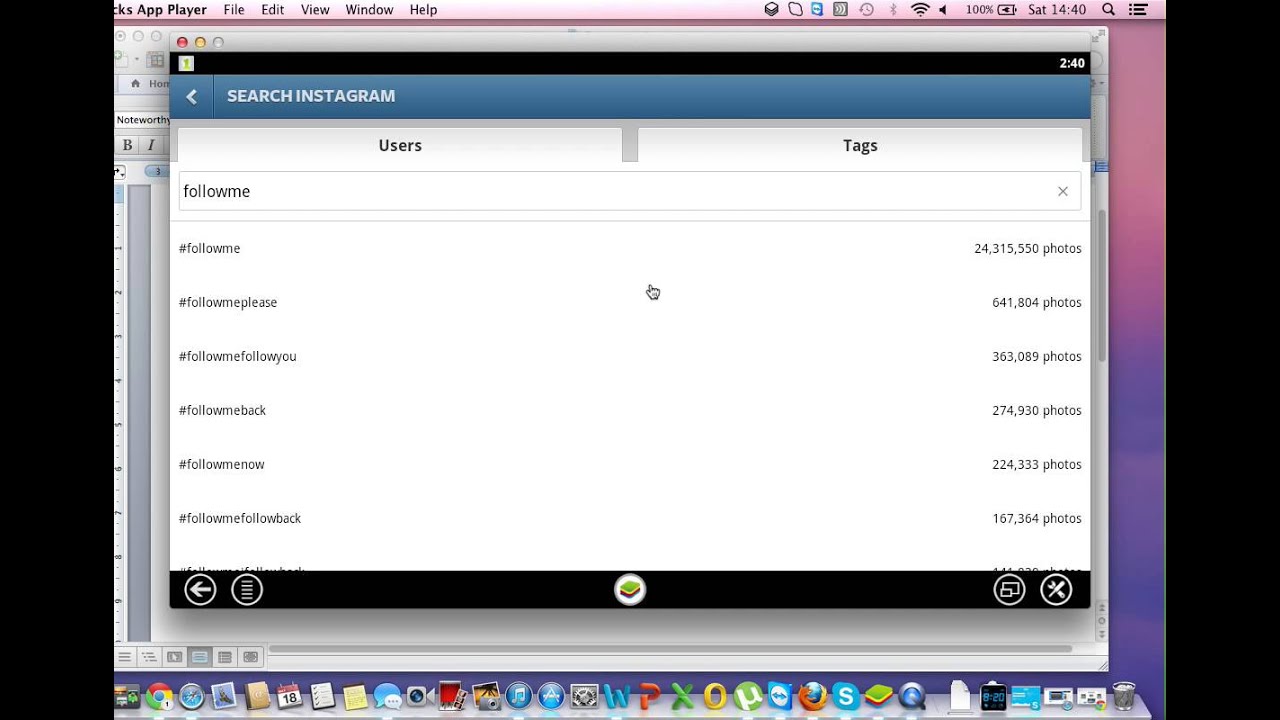The width and height of the screenshot is (1280, 720).
Task: Open the Calendar app in Dock
Action: (289, 697)
